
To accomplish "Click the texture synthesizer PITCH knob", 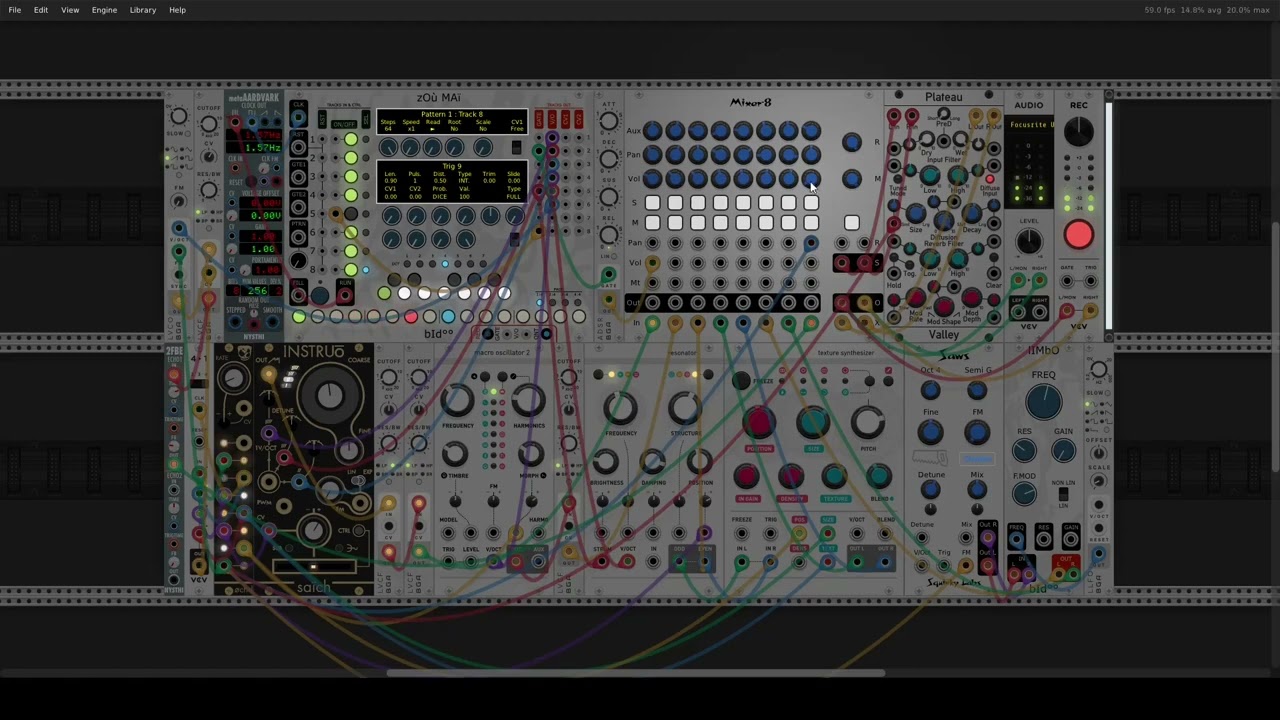I will [867, 423].
